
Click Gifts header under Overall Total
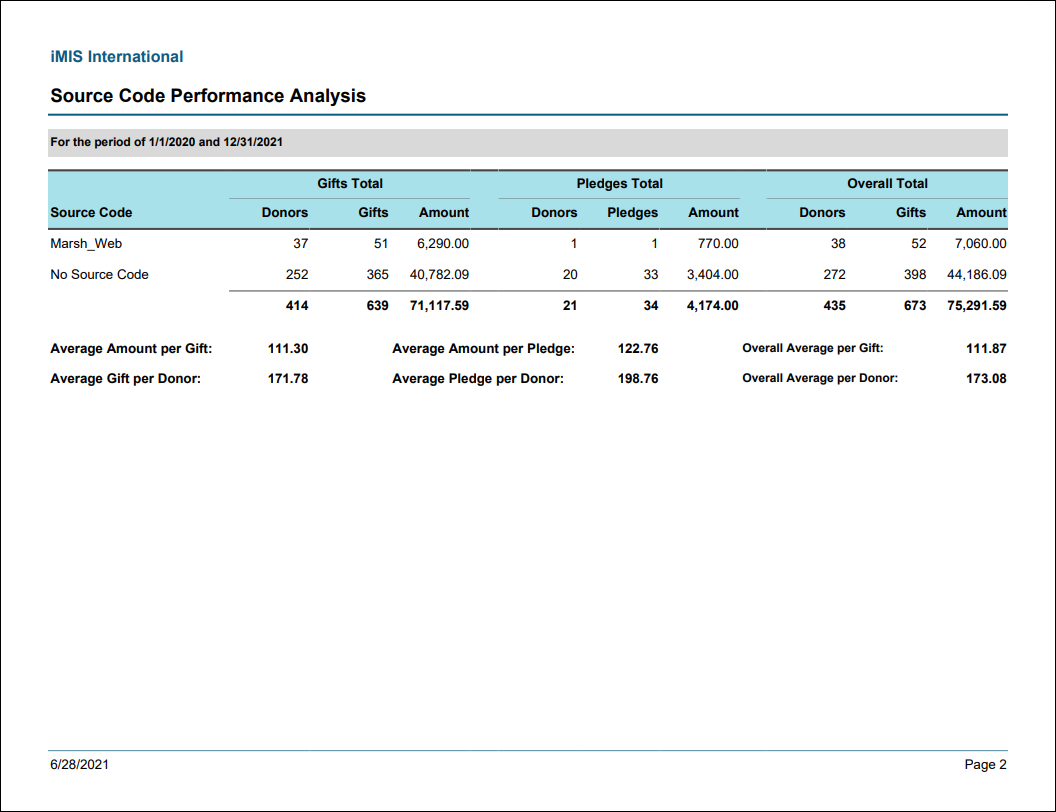point(911,212)
